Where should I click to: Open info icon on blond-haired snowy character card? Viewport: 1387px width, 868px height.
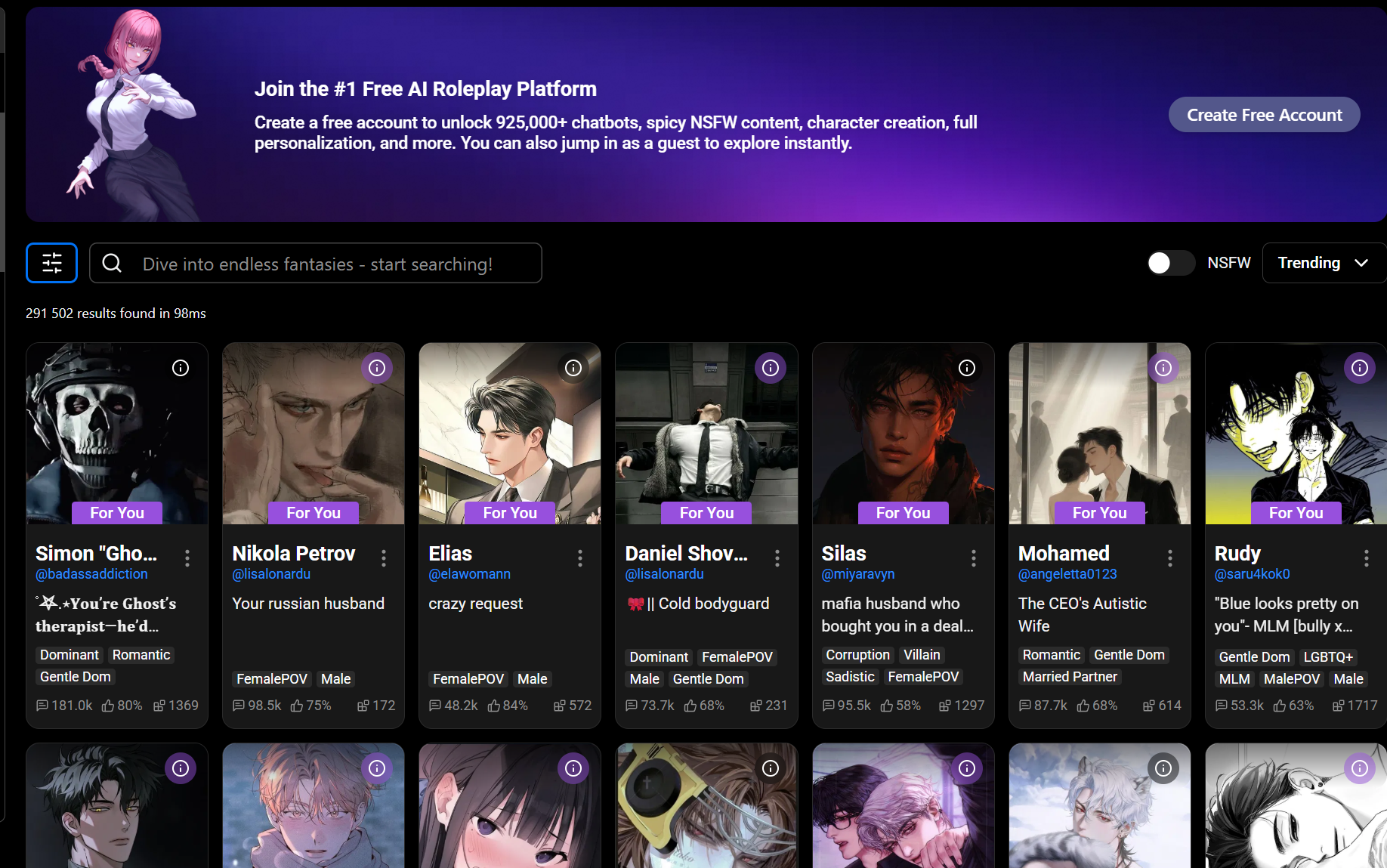pos(377,768)
